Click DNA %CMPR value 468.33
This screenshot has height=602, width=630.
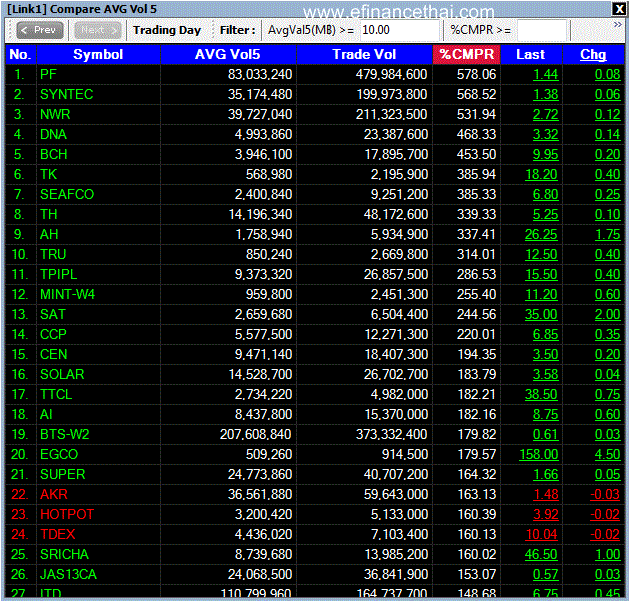point(476,135)
